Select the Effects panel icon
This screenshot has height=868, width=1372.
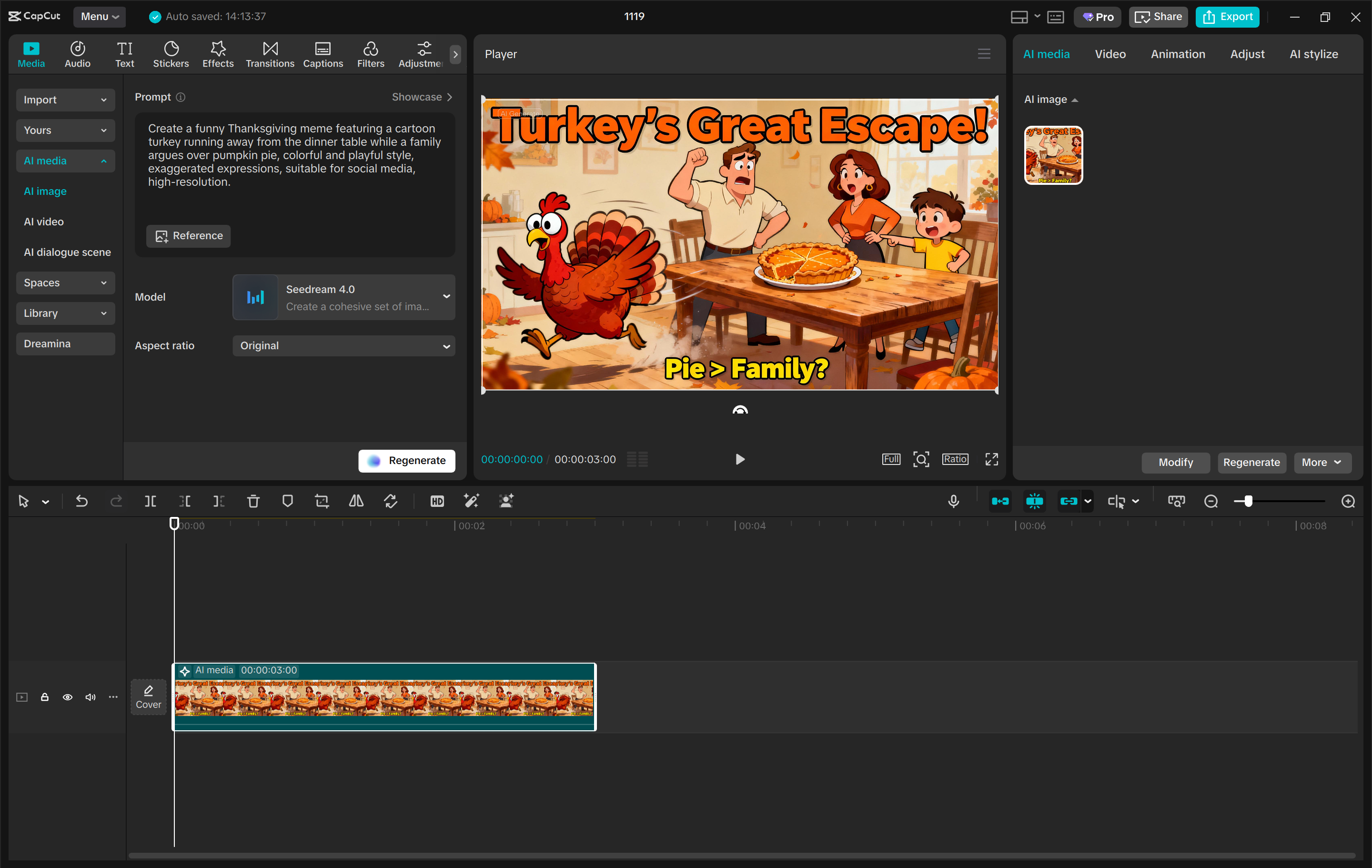click(218, 53)
